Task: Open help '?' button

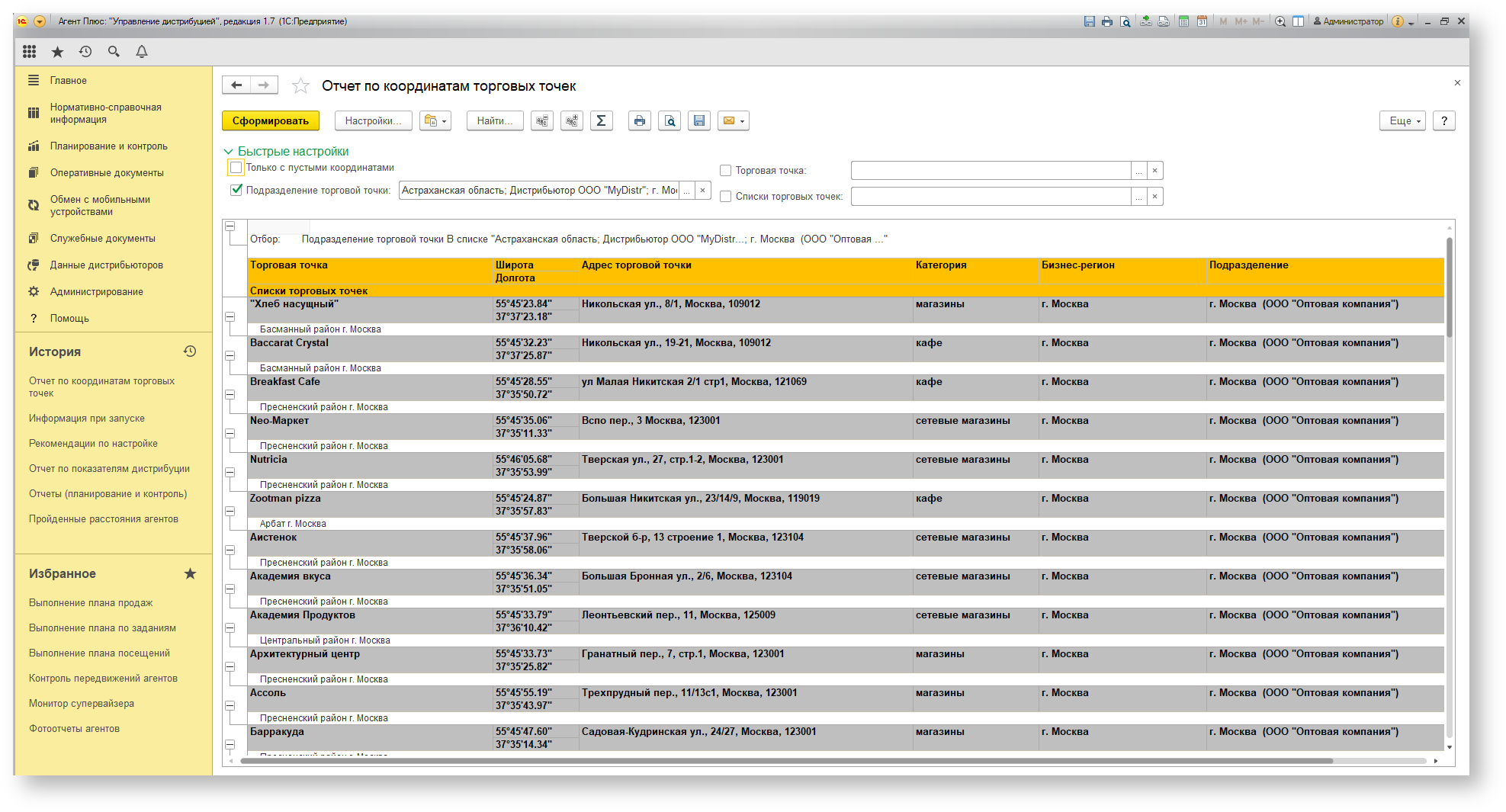Action: pos(1444,120)
